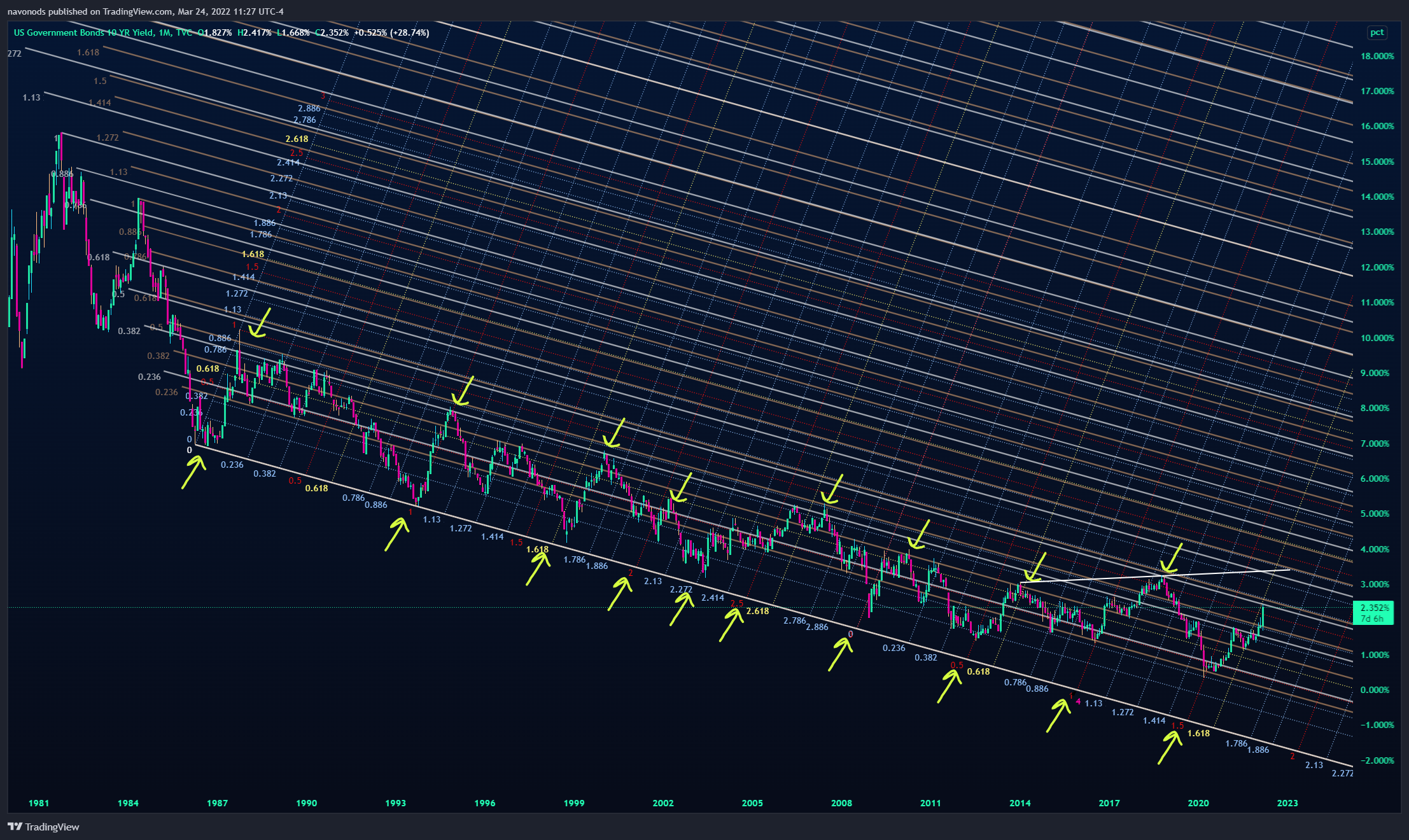1409x840 pixels.
Task: Click the 2020 year label on time axis
Action: click(x=1198, y=803)
